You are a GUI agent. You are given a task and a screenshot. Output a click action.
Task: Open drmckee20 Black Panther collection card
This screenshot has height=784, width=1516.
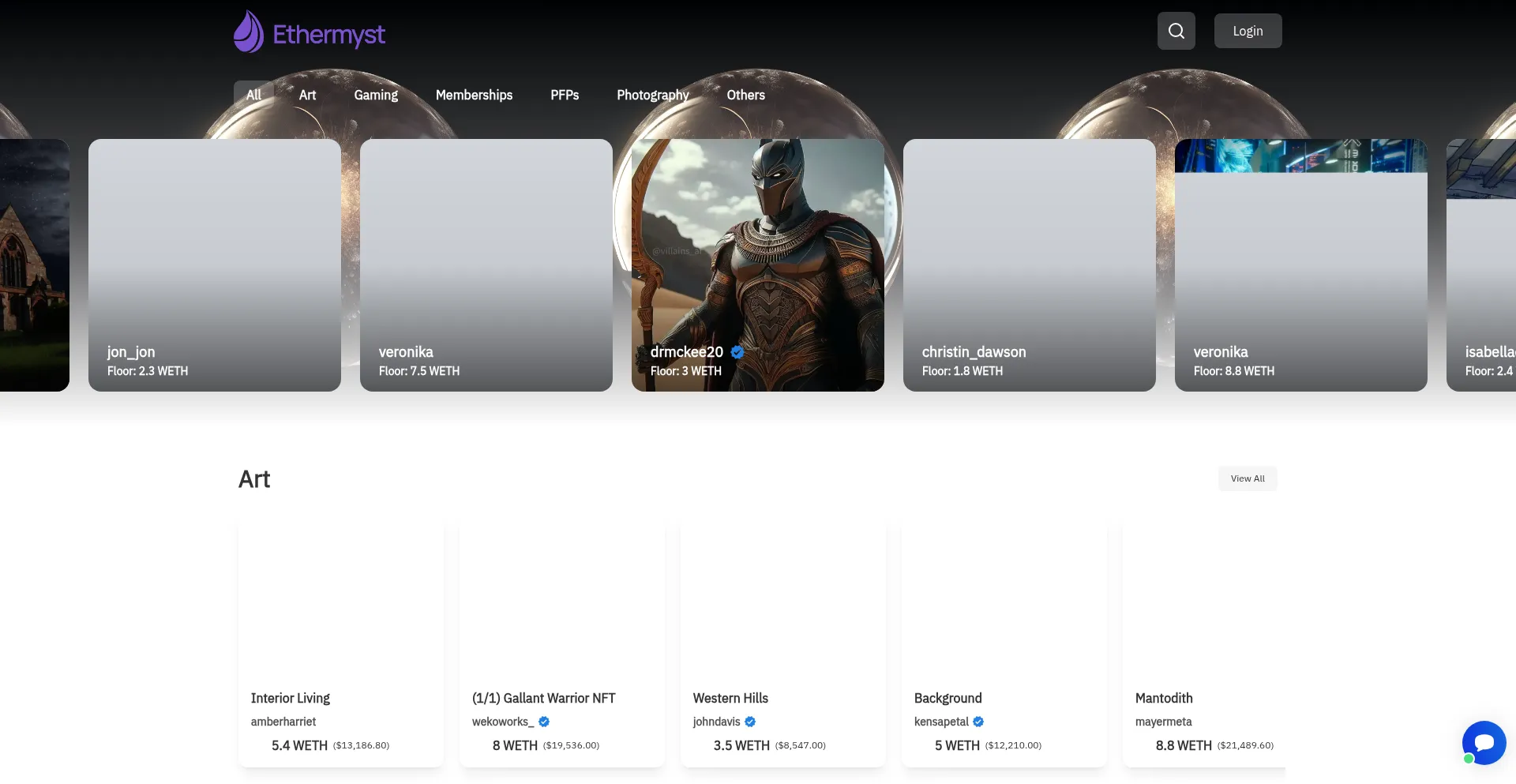coord(758,265)
